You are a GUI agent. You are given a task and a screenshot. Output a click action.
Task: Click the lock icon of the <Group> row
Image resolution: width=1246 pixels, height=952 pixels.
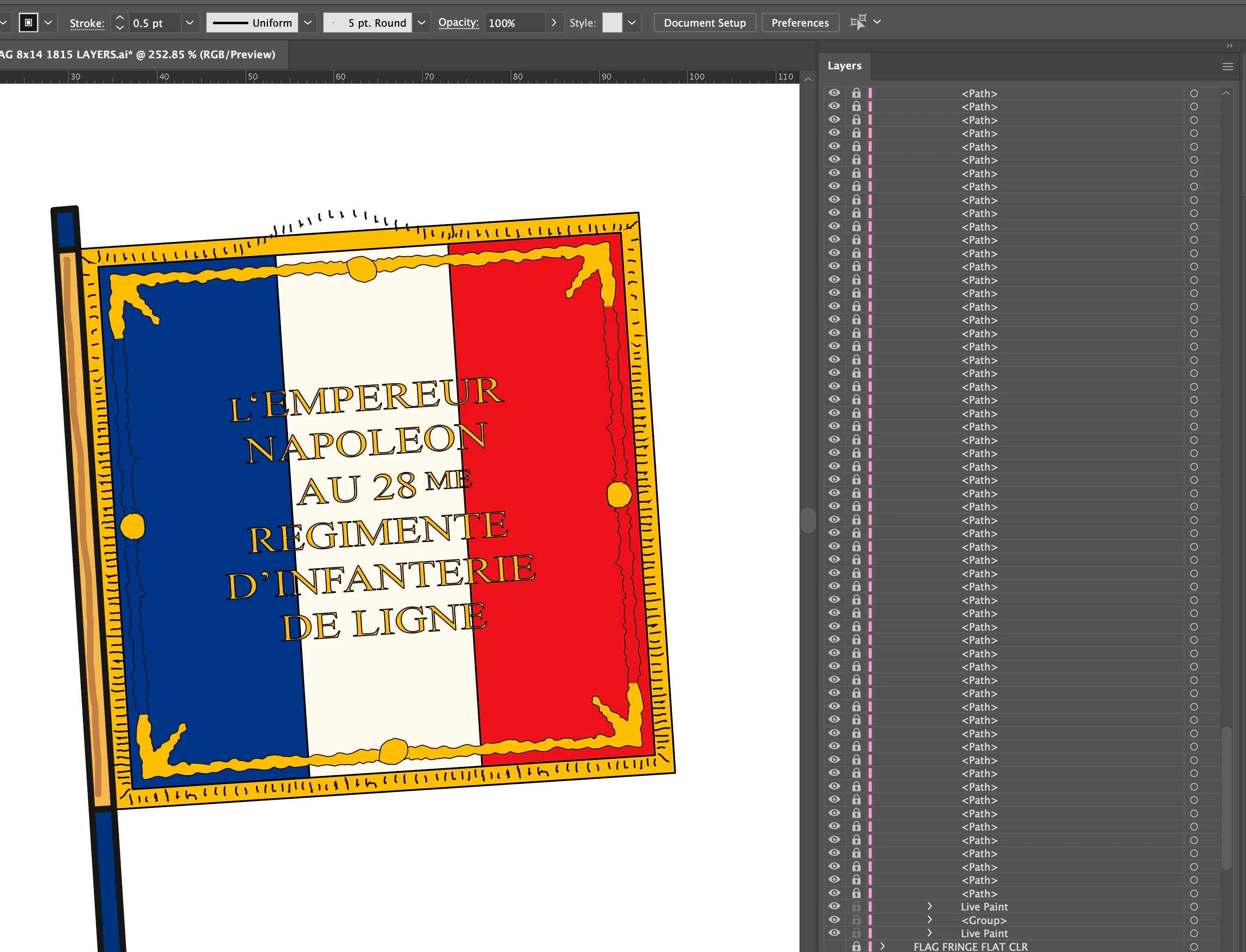[x=856, y=920]
